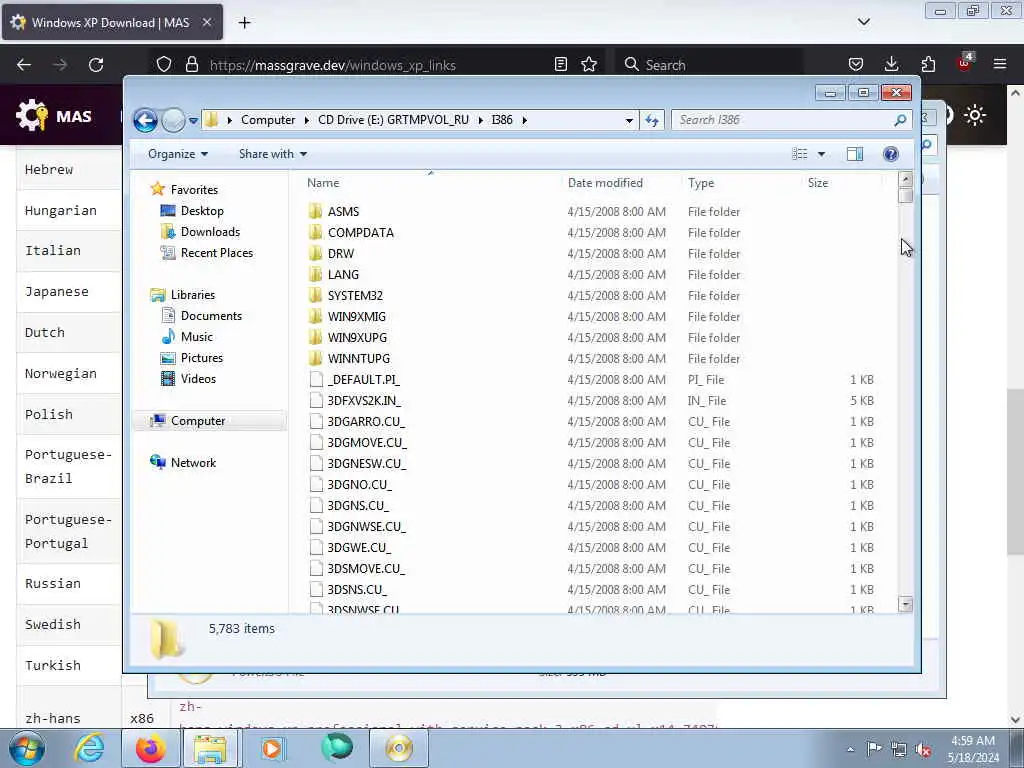Select Computer in the navigation pane

198,421
